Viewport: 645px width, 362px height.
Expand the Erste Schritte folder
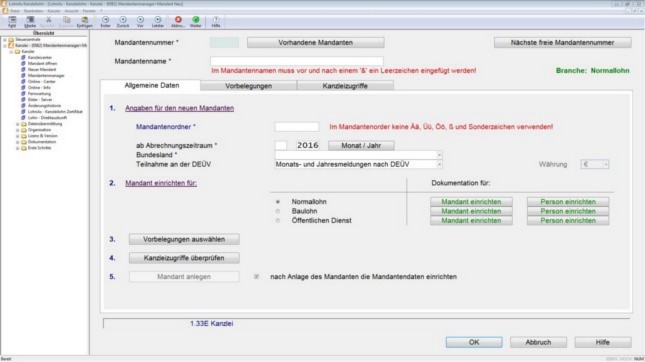pyautogui.click(x=17, y=148)
